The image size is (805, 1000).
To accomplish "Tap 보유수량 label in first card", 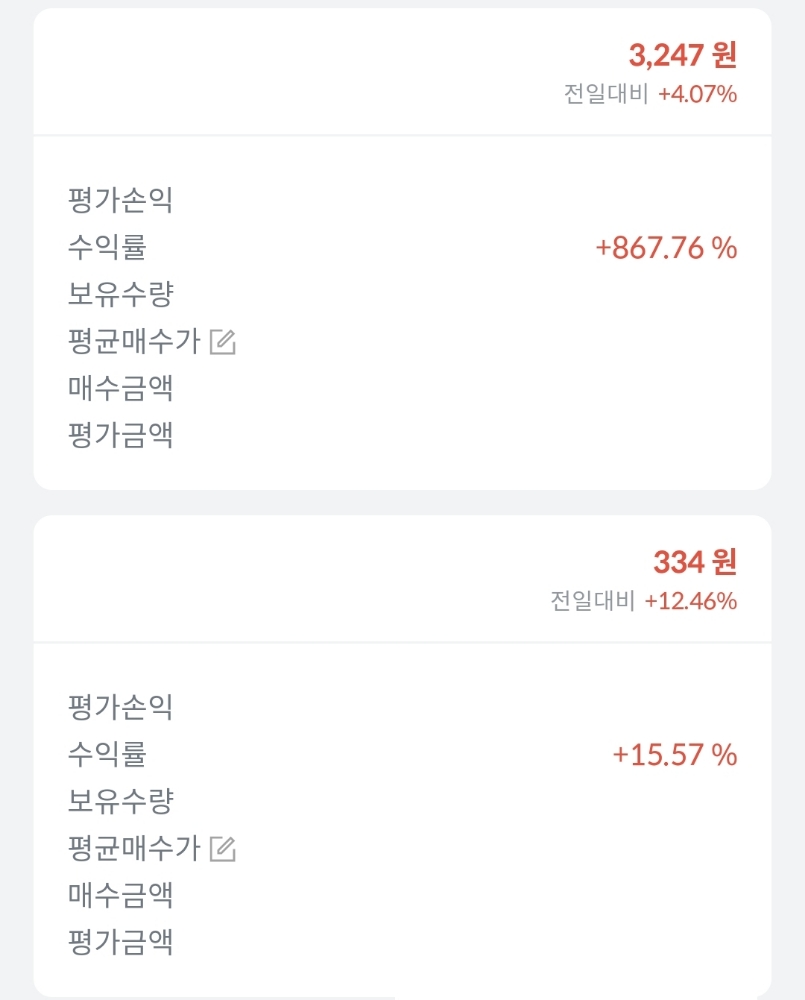I will coord(121,294).
